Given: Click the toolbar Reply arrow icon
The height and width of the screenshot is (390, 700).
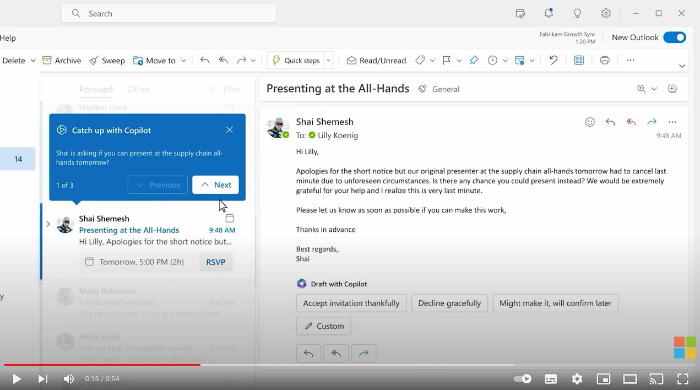Looking at the screenshot, I should click(x=205, y=60).
